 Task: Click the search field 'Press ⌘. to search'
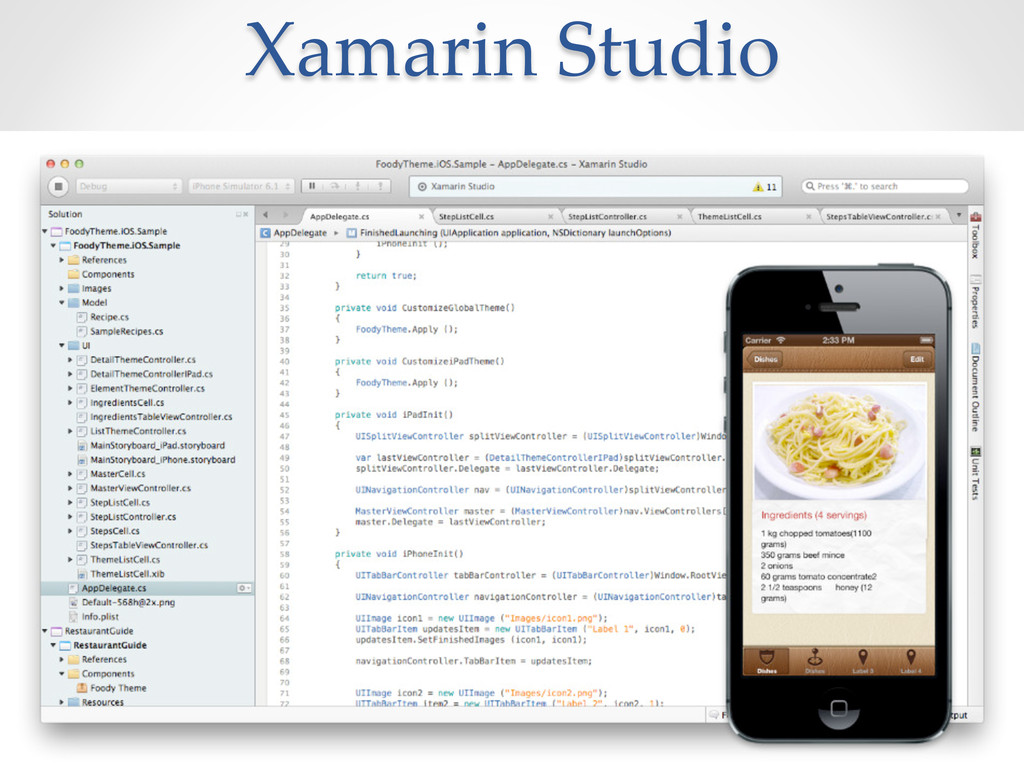click(885, 186)
